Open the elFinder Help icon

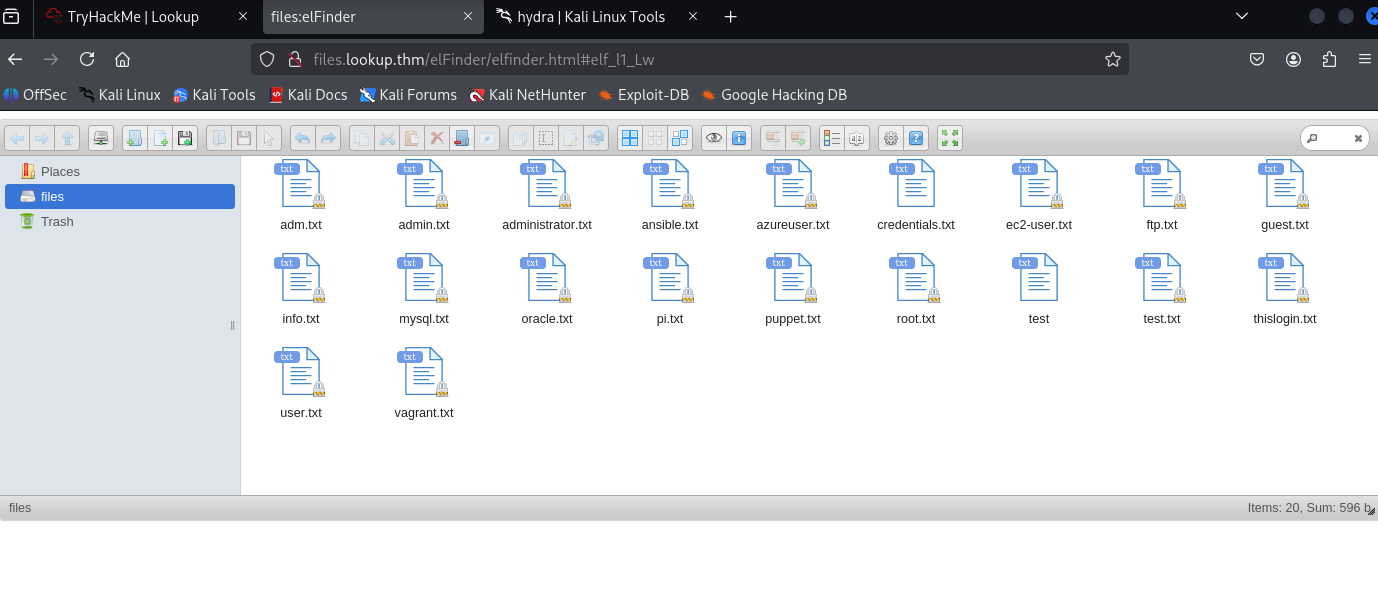(916, 138)
